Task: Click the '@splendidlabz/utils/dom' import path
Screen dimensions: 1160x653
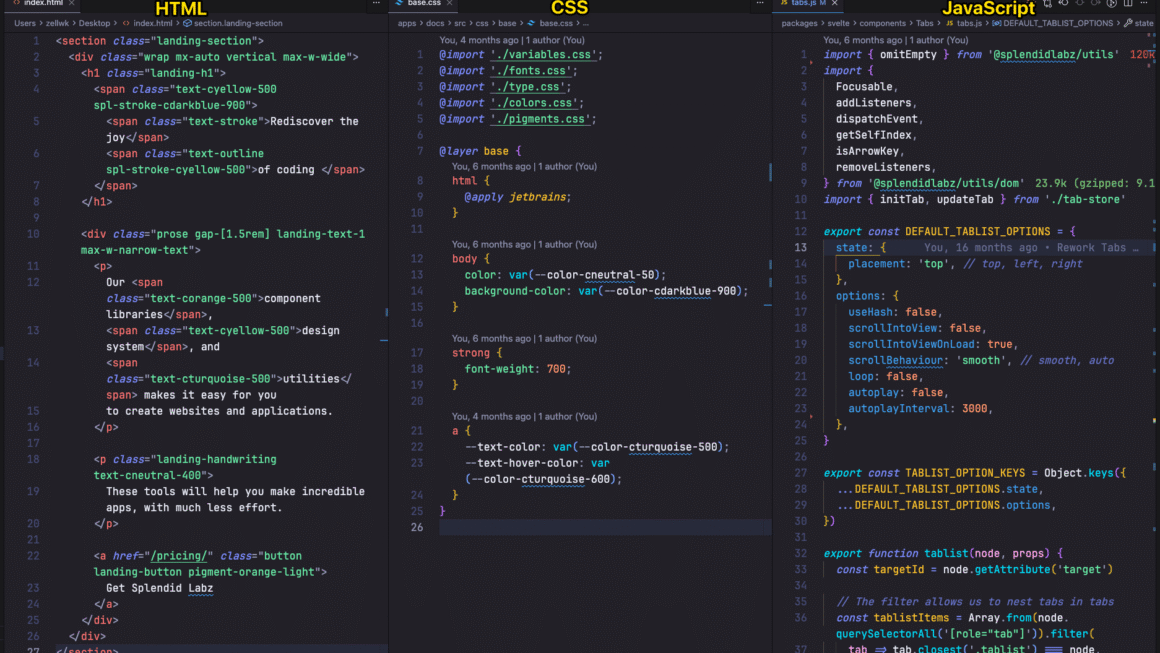Action: point(946,184)
